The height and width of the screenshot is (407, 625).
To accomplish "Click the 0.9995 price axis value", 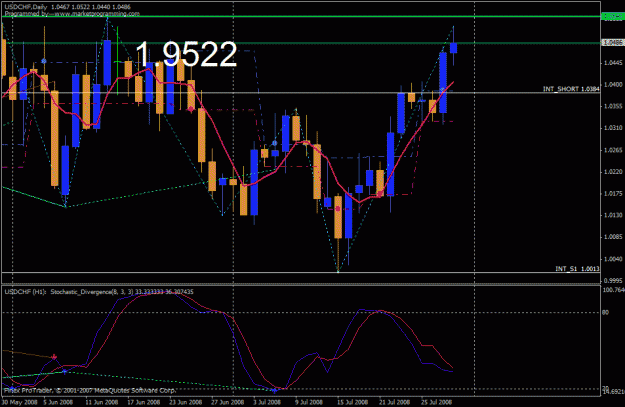I will 613,281.
